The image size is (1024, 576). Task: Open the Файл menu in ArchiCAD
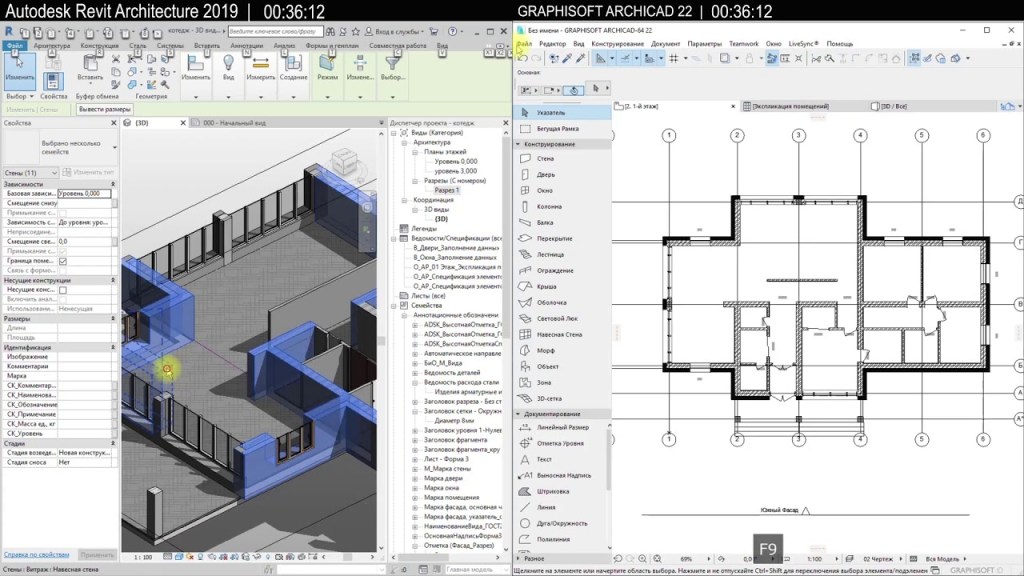coord(524,44)
